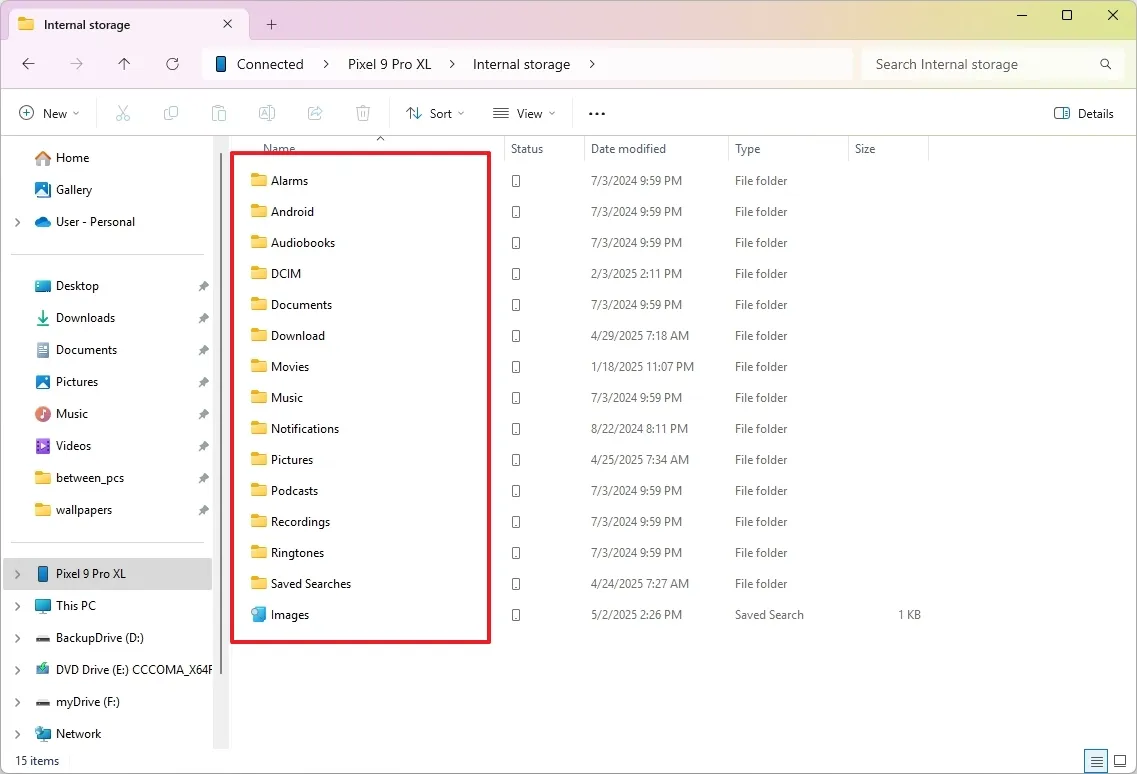
Task: Click the Copy icon in the toolbar
Action: pos(171,113)
